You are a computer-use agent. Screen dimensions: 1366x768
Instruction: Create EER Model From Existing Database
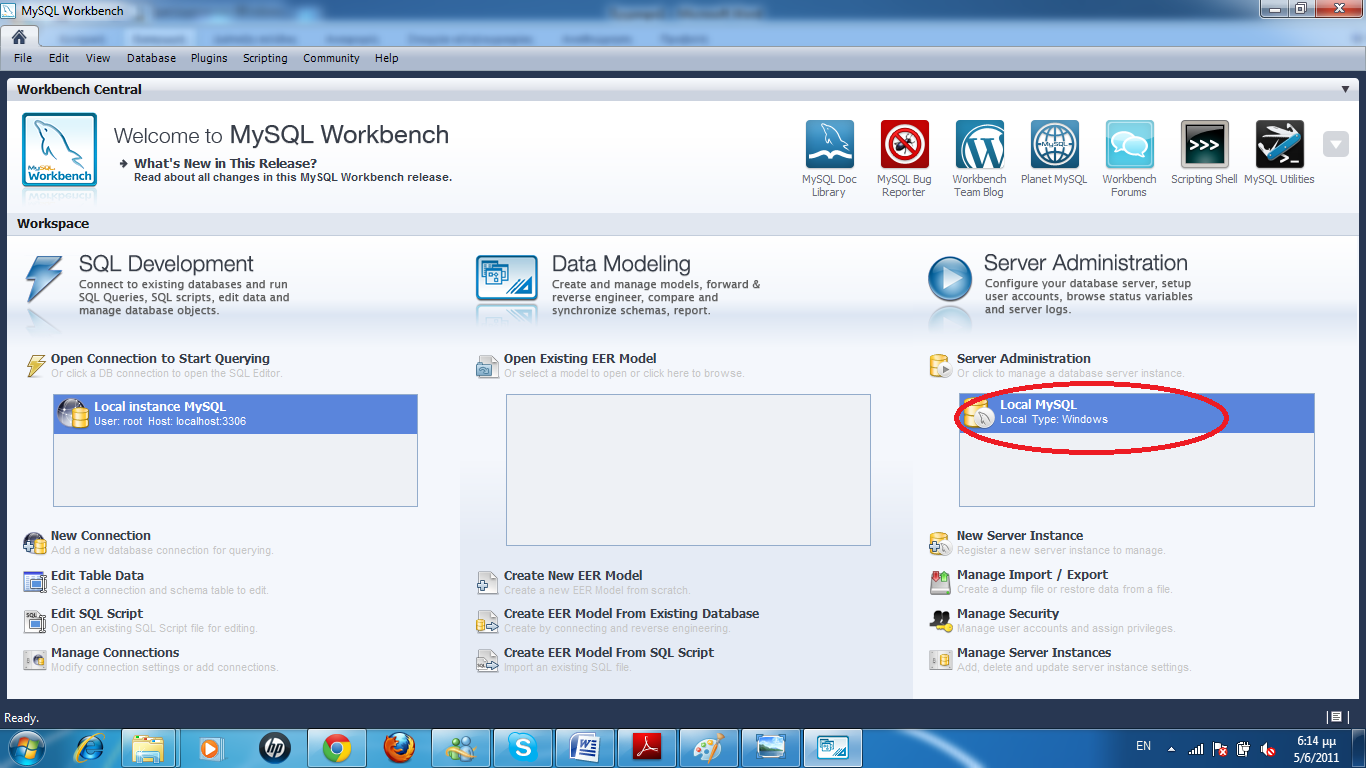[631, 613]
